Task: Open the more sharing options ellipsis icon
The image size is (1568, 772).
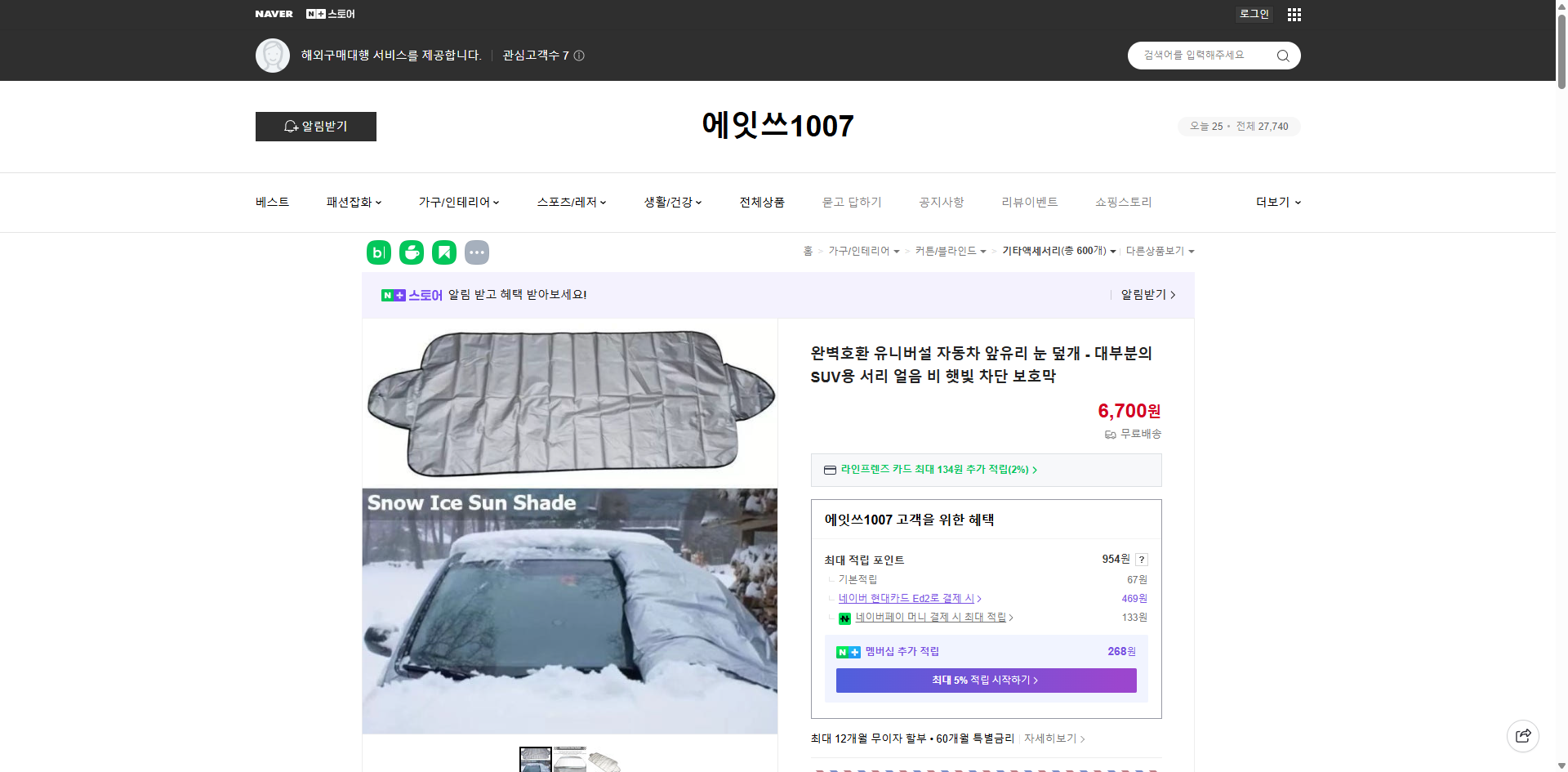Action: click(x=477, y=252)
